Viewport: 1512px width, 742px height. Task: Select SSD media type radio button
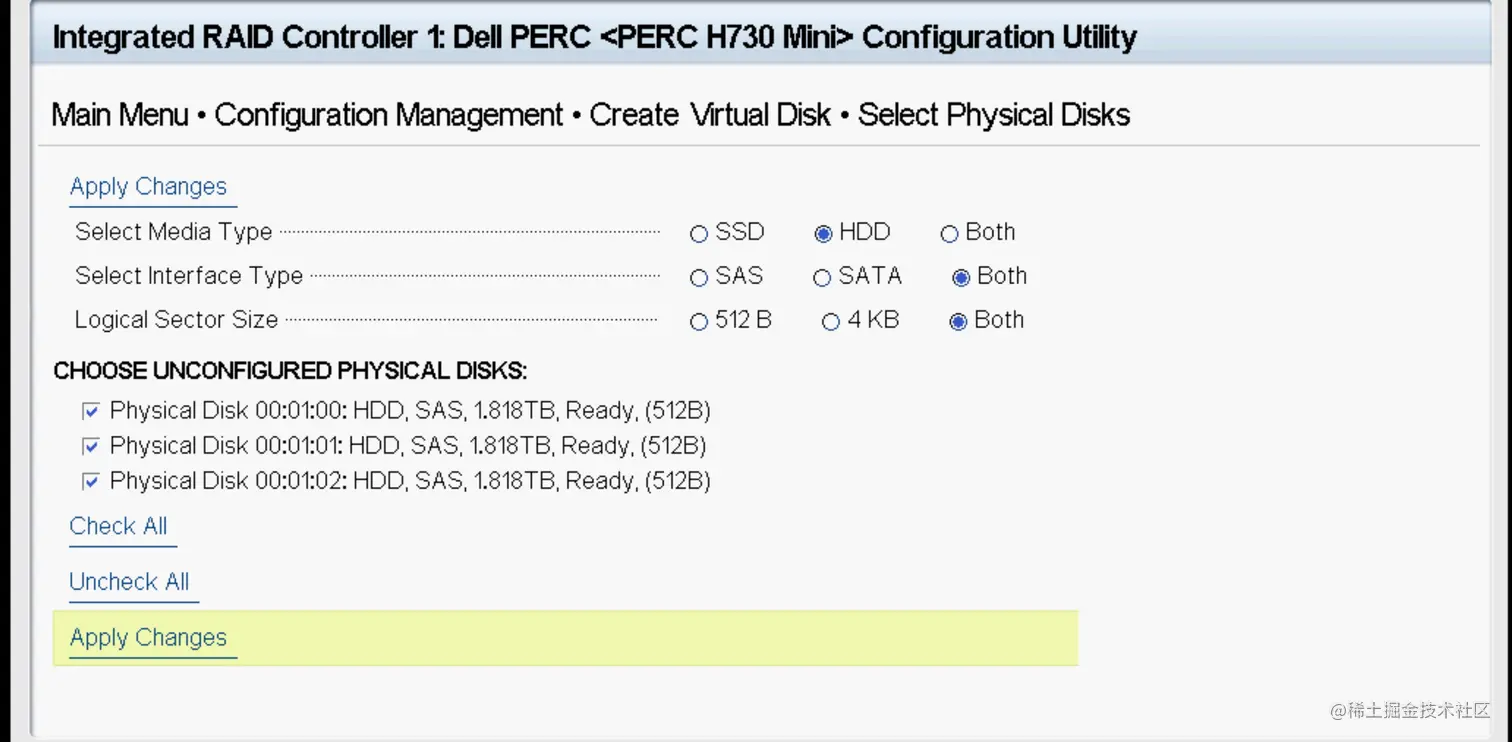click(x=699, y=234)
